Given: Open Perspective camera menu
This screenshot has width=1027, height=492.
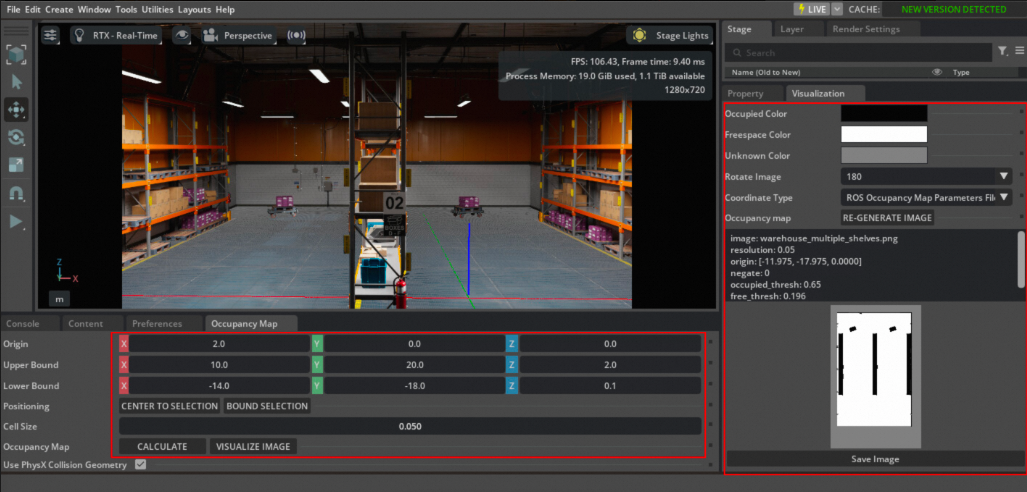Looking at the screenshot, I should click(237, 35).
